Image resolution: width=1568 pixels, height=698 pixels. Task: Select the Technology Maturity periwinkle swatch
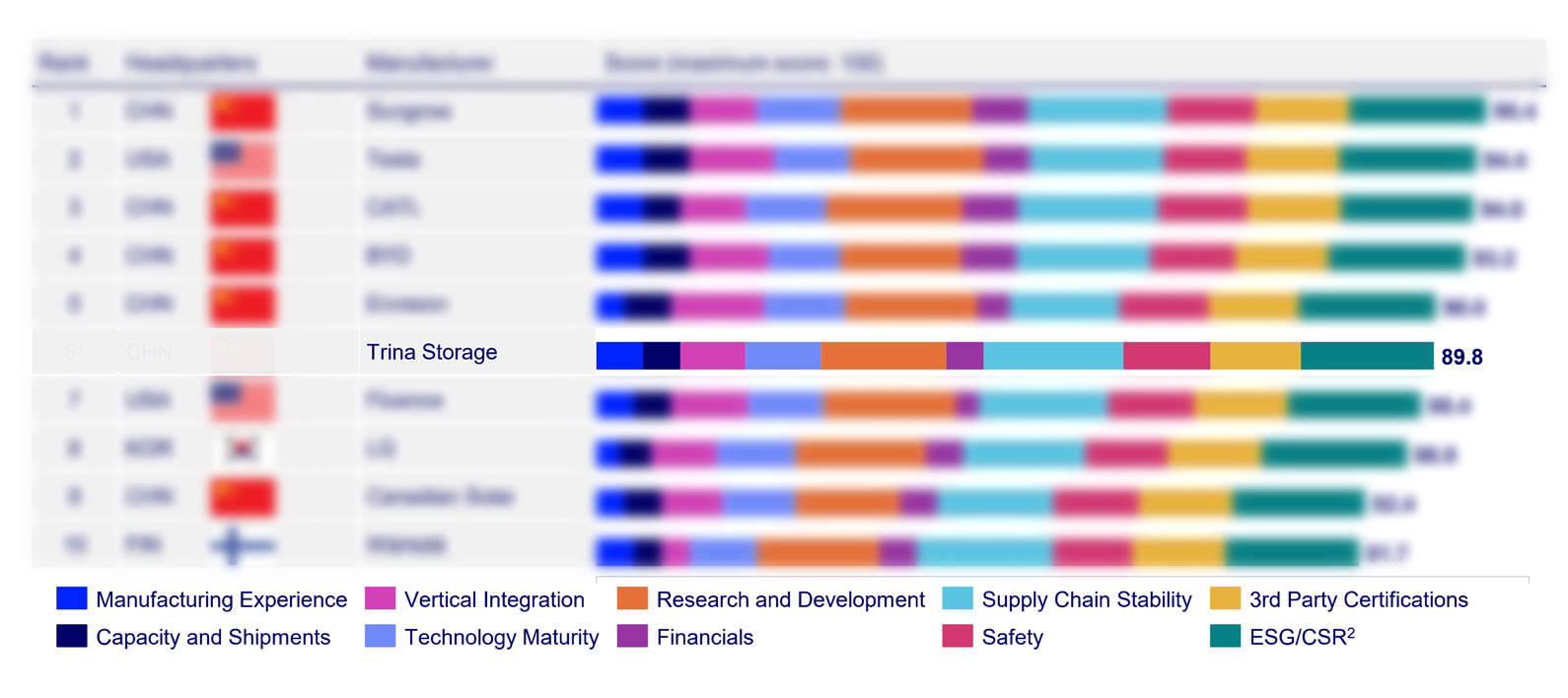click(380, 636)
